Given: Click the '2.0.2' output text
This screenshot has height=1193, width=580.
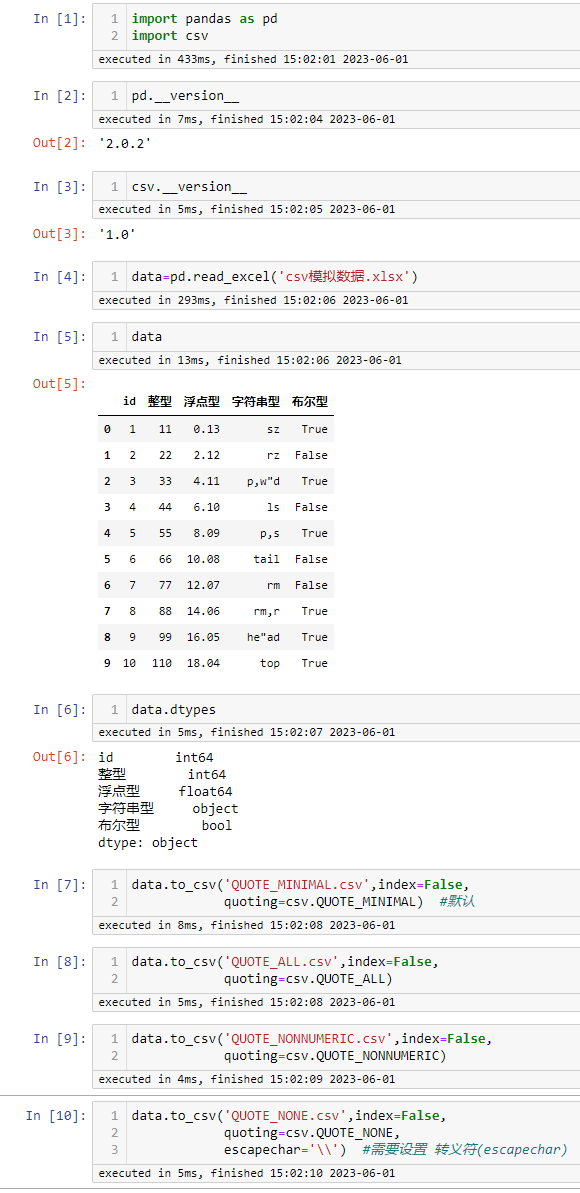Looking at the screenshot, I should (125, 142).
